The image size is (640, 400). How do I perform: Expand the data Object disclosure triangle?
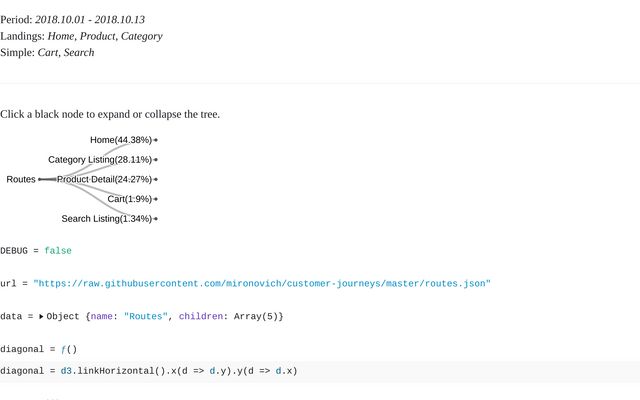41,316
